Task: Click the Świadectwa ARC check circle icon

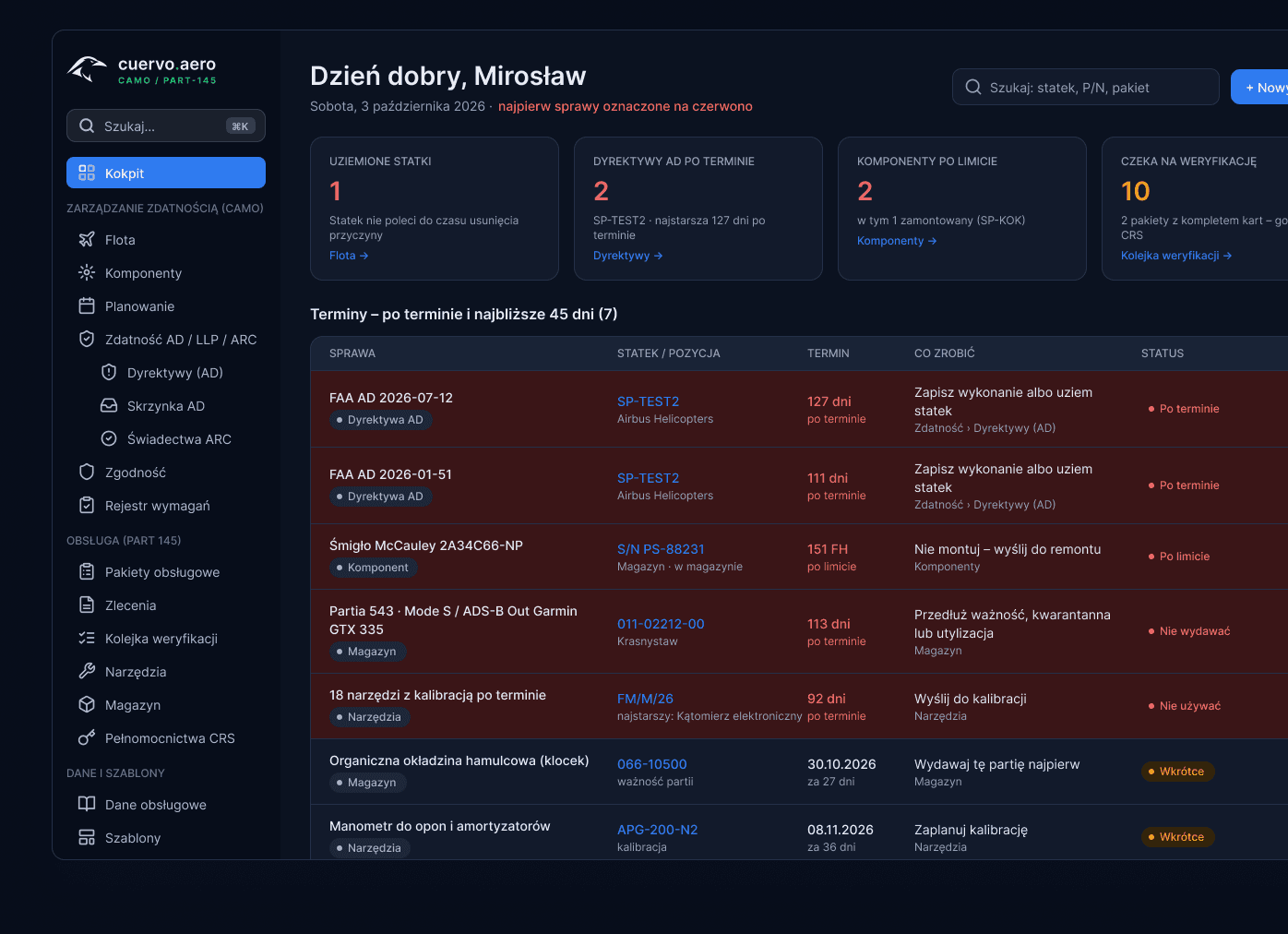Action: point(109,438)
